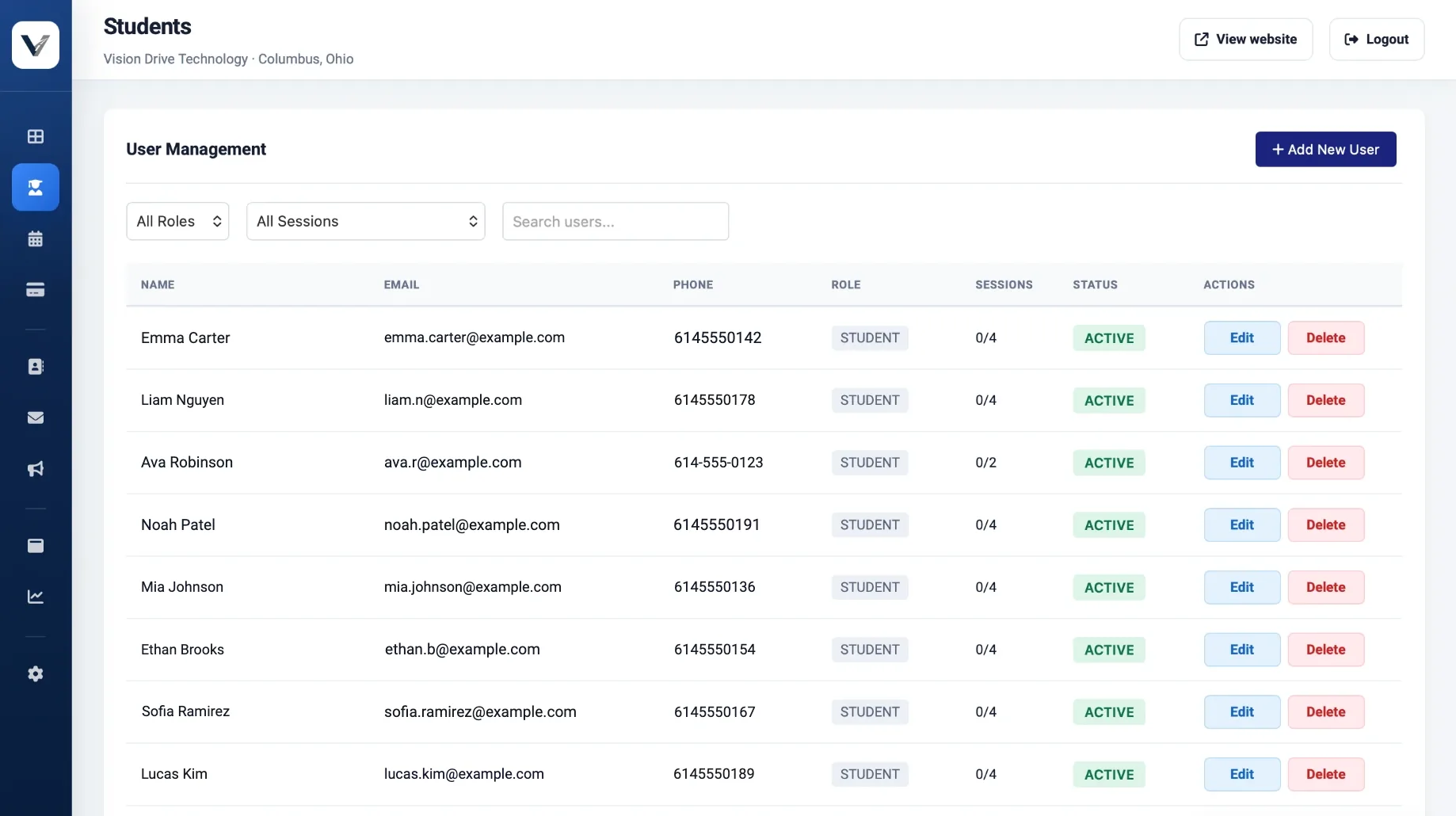Edit Noah Patel's user record
The image size is (1456, 816).
coord(1241,524)
